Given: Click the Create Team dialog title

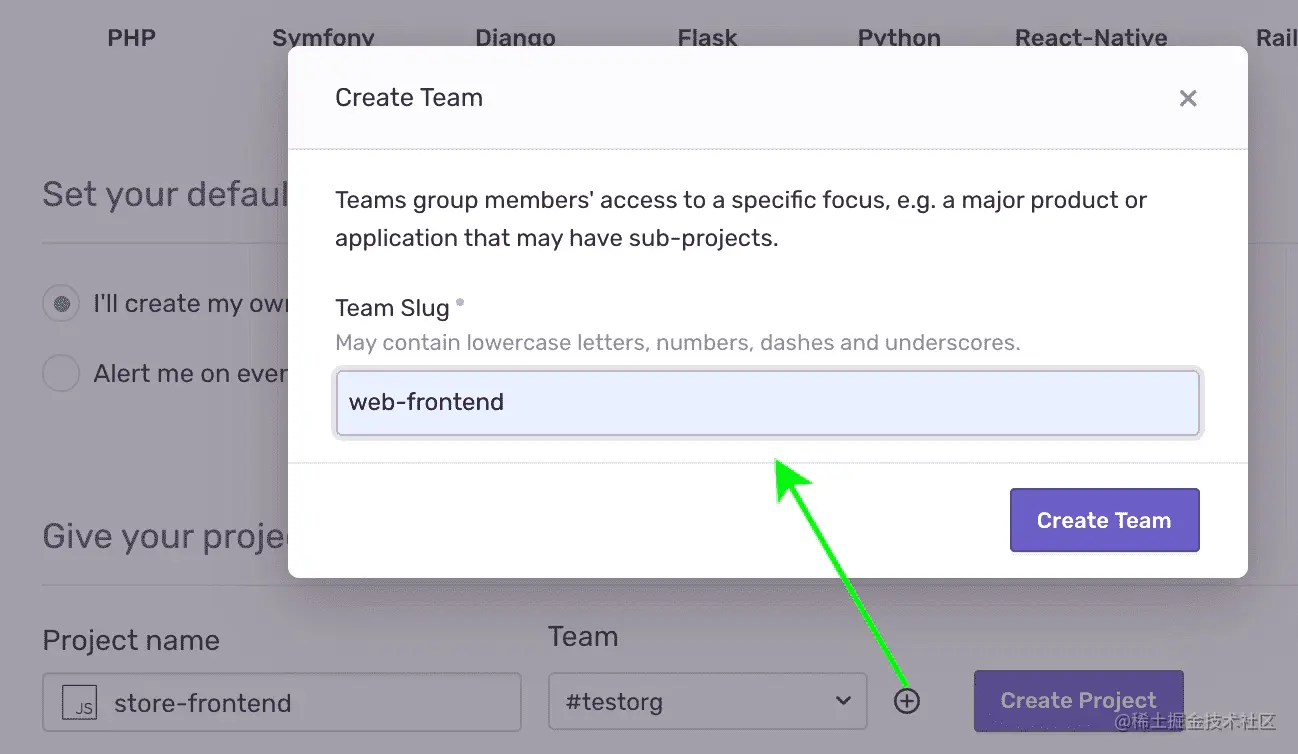Looking at the screenshot, I should tap(409, 98).
